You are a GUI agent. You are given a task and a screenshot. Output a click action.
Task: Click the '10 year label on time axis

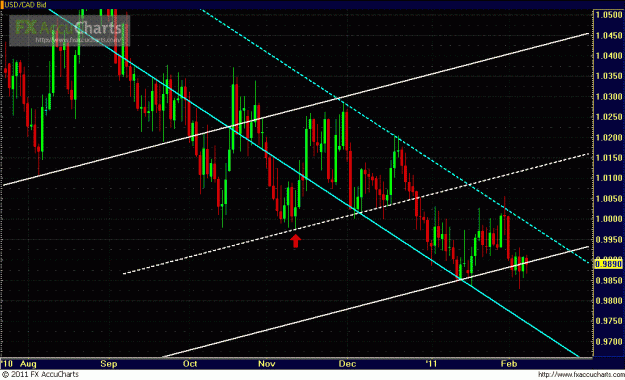[7, 364]
